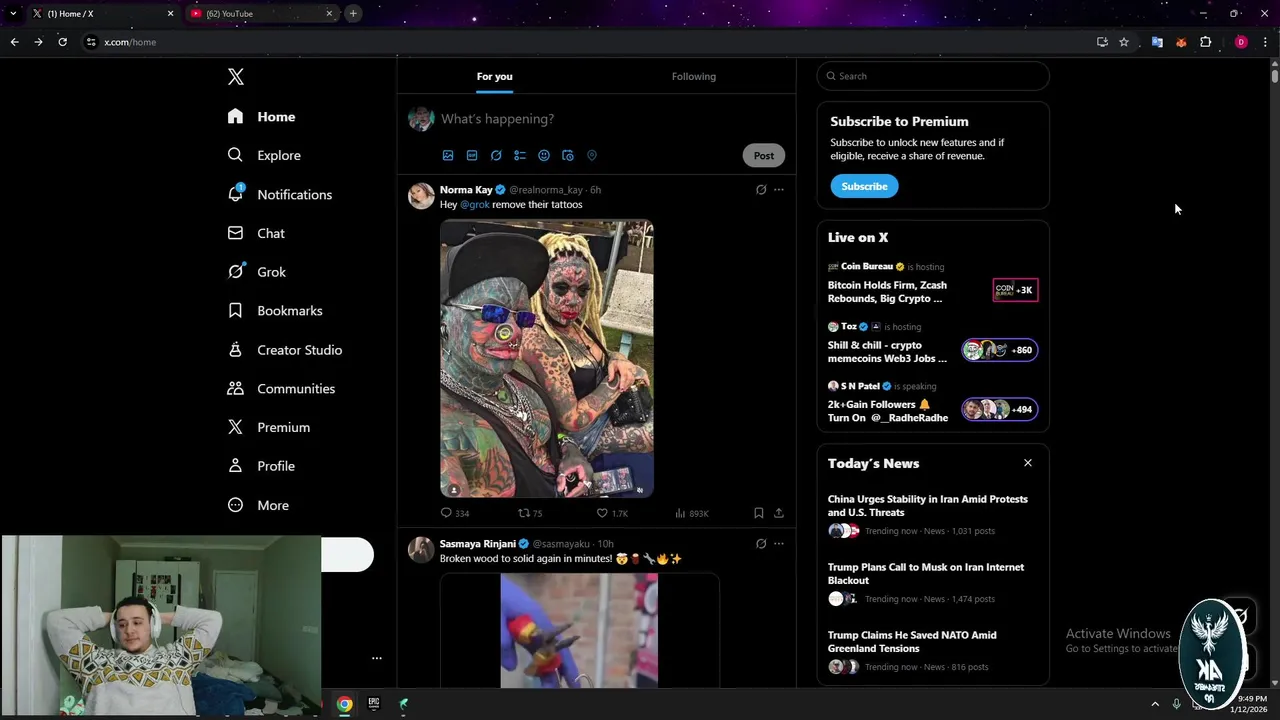Open China Urges Stability in Iran news
The width and height of the screenshot is (1280, 720).
(x=933, y=515)
